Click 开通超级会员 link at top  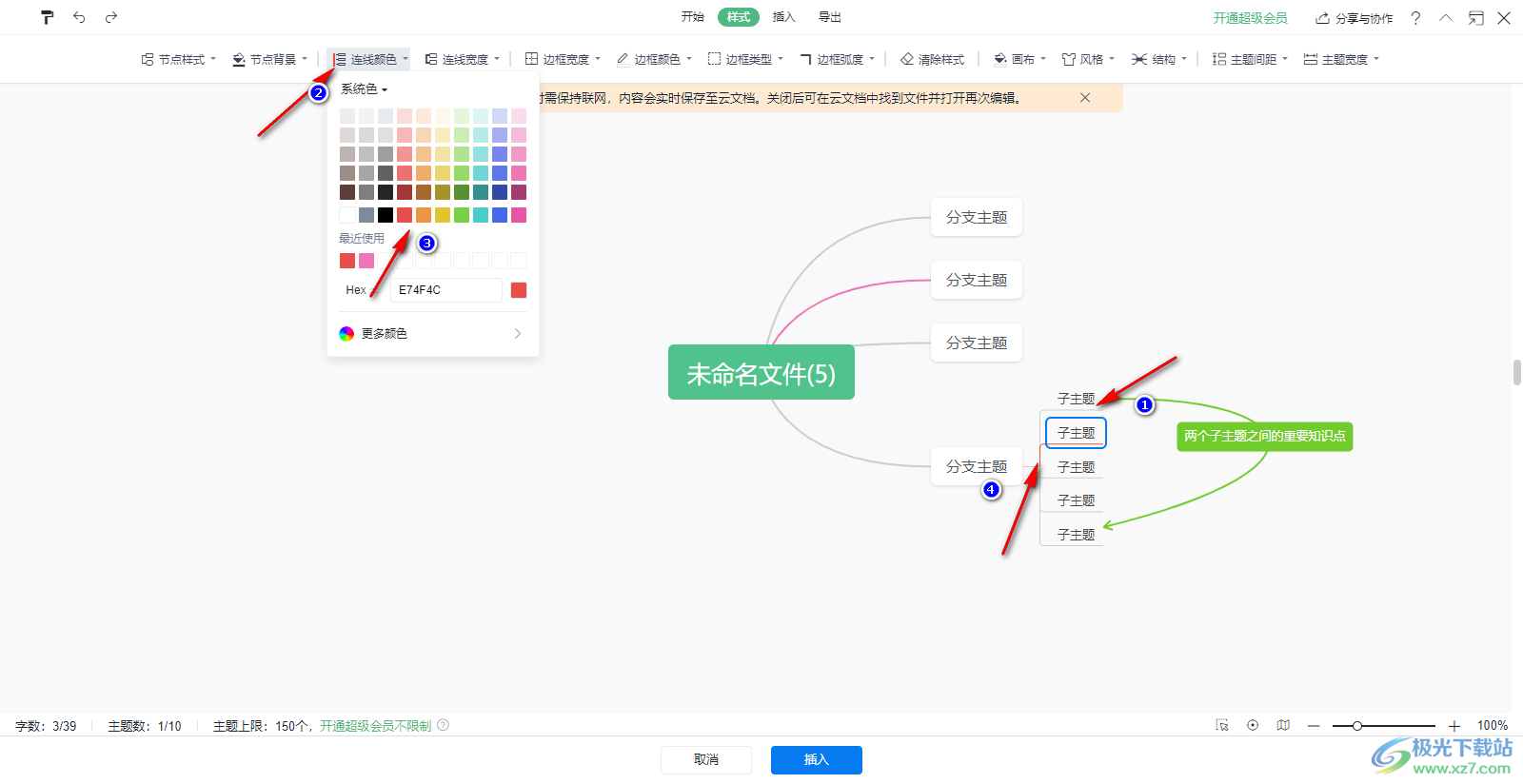1250,18
